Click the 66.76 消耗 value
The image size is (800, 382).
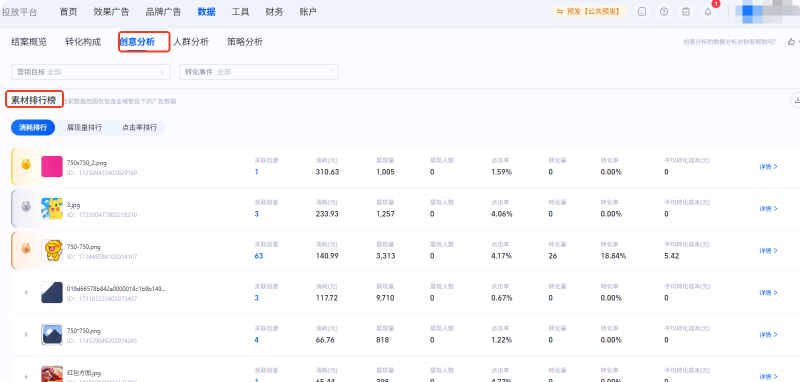(x=326, y=340)
